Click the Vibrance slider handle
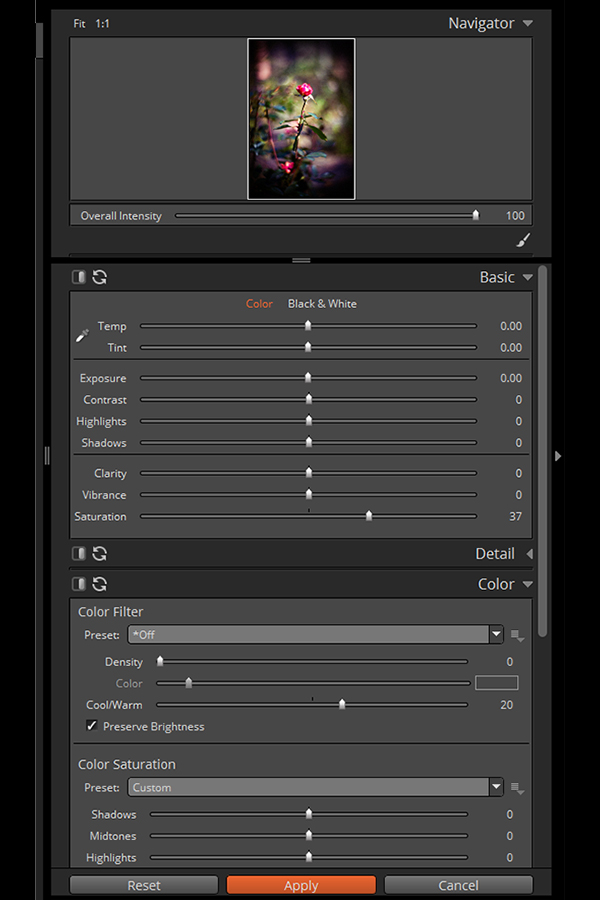This screenshot has height=900, width=600. pos(309,494)
